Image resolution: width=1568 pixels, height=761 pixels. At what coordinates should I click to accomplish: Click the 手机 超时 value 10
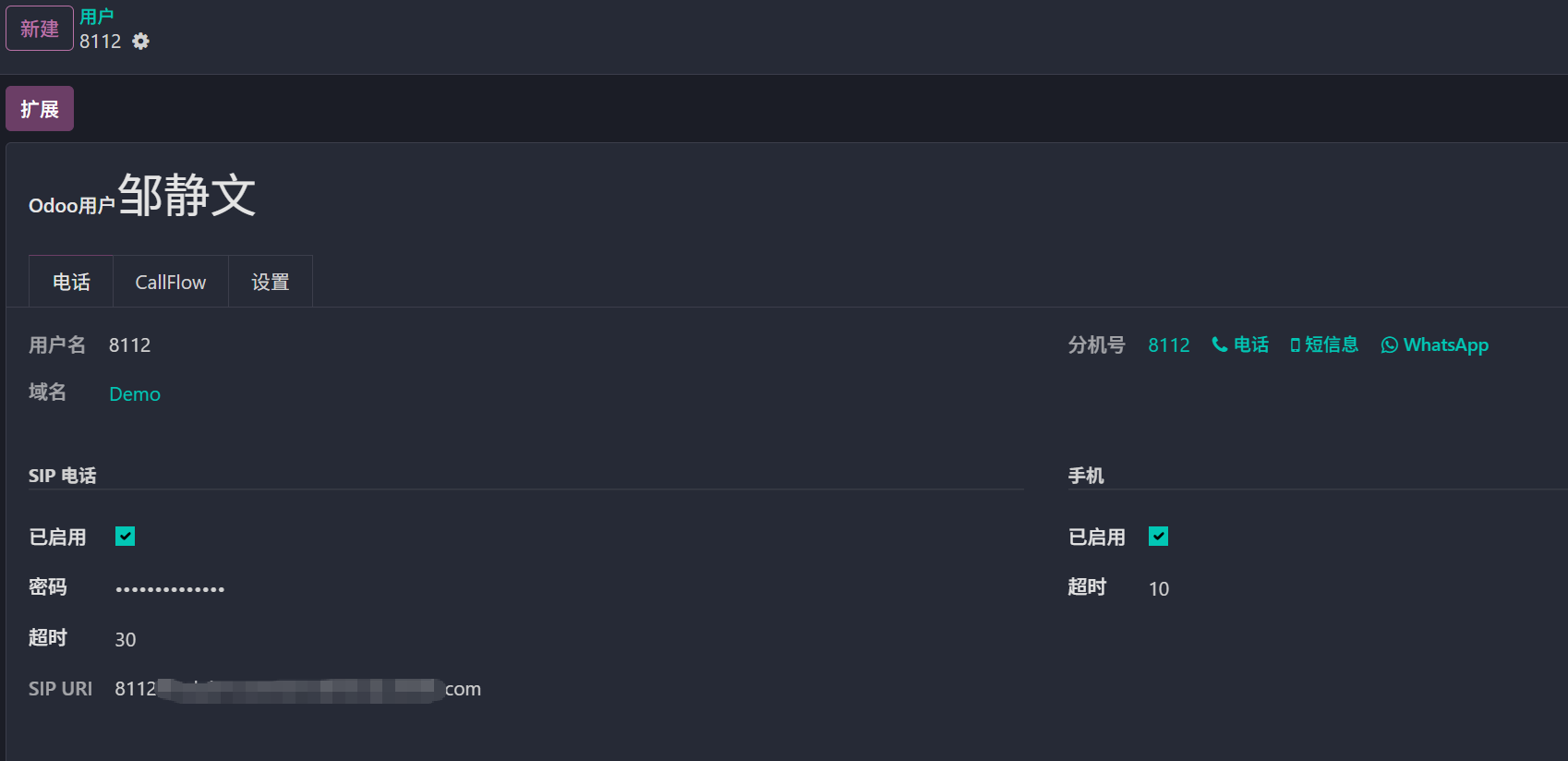click(1159, 588)
